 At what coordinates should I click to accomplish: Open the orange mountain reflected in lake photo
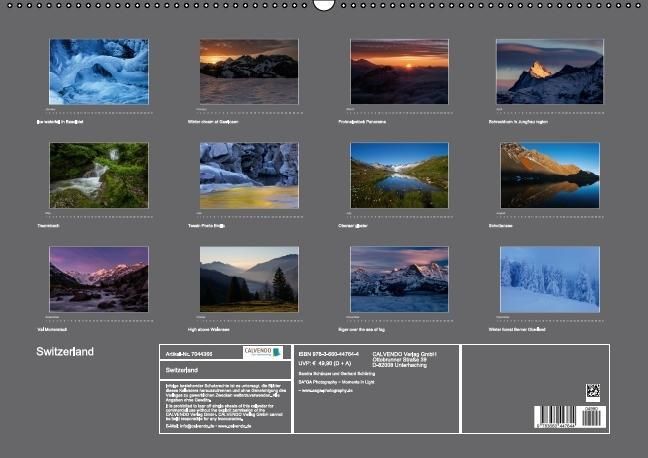click(550, 175)
